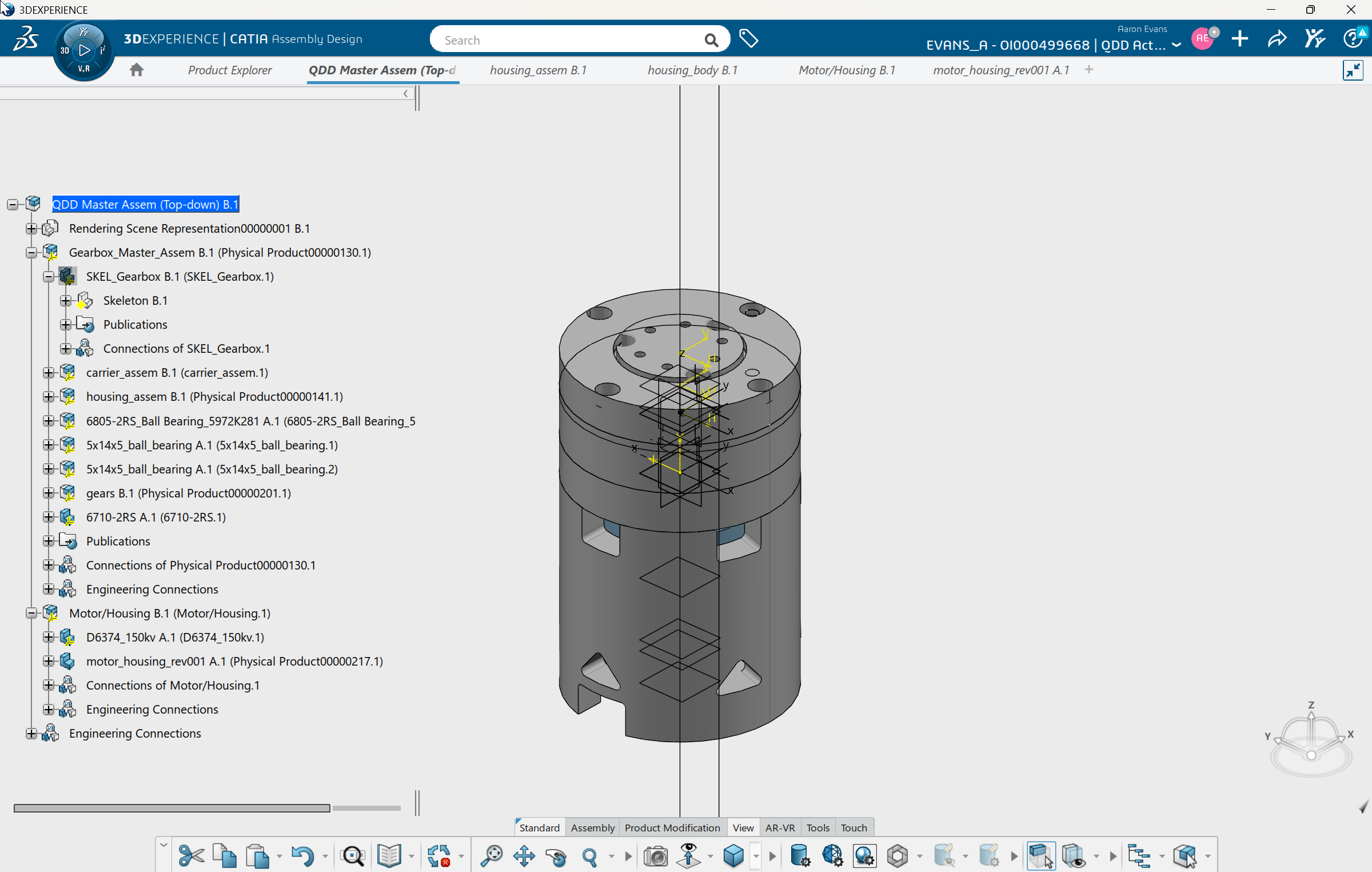Open the view mode cube dropdown arrow
Viewport: 1372px width, 872px height.
coord(756,856)
